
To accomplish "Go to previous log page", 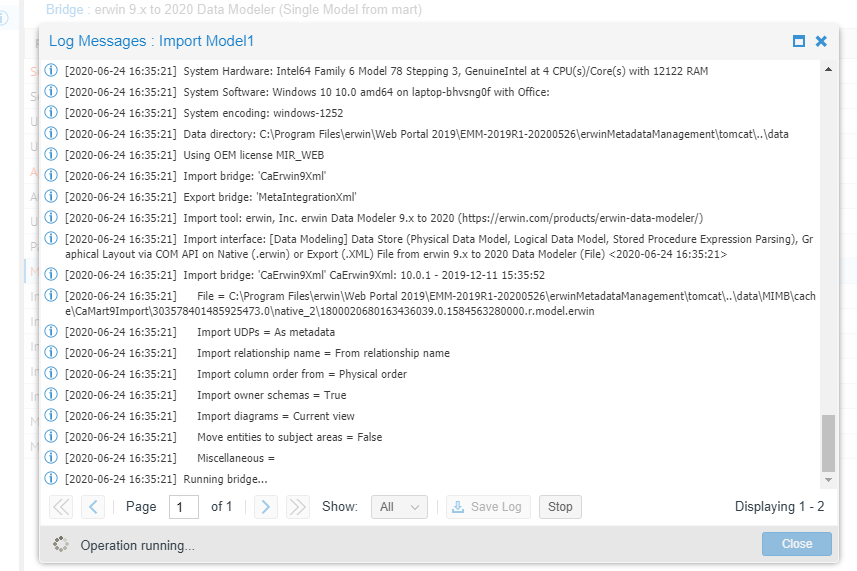I will coord(93,507).
